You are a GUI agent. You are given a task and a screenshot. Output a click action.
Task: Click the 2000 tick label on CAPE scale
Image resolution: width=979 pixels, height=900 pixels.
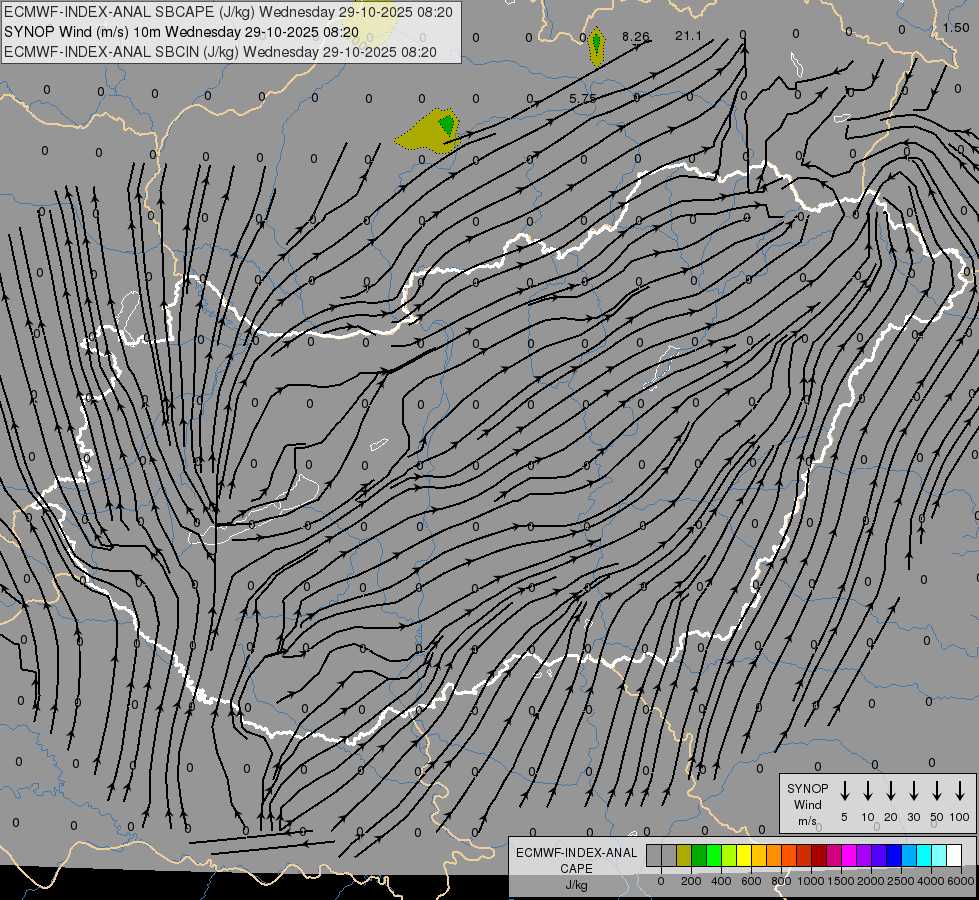click(x=870, y=881)
